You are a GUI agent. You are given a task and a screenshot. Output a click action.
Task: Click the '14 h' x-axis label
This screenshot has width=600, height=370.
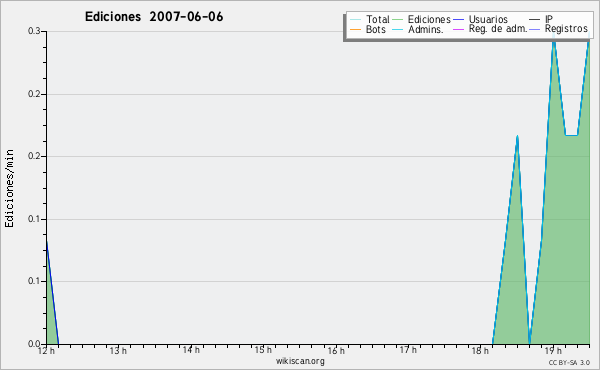(x=191, y=350)
